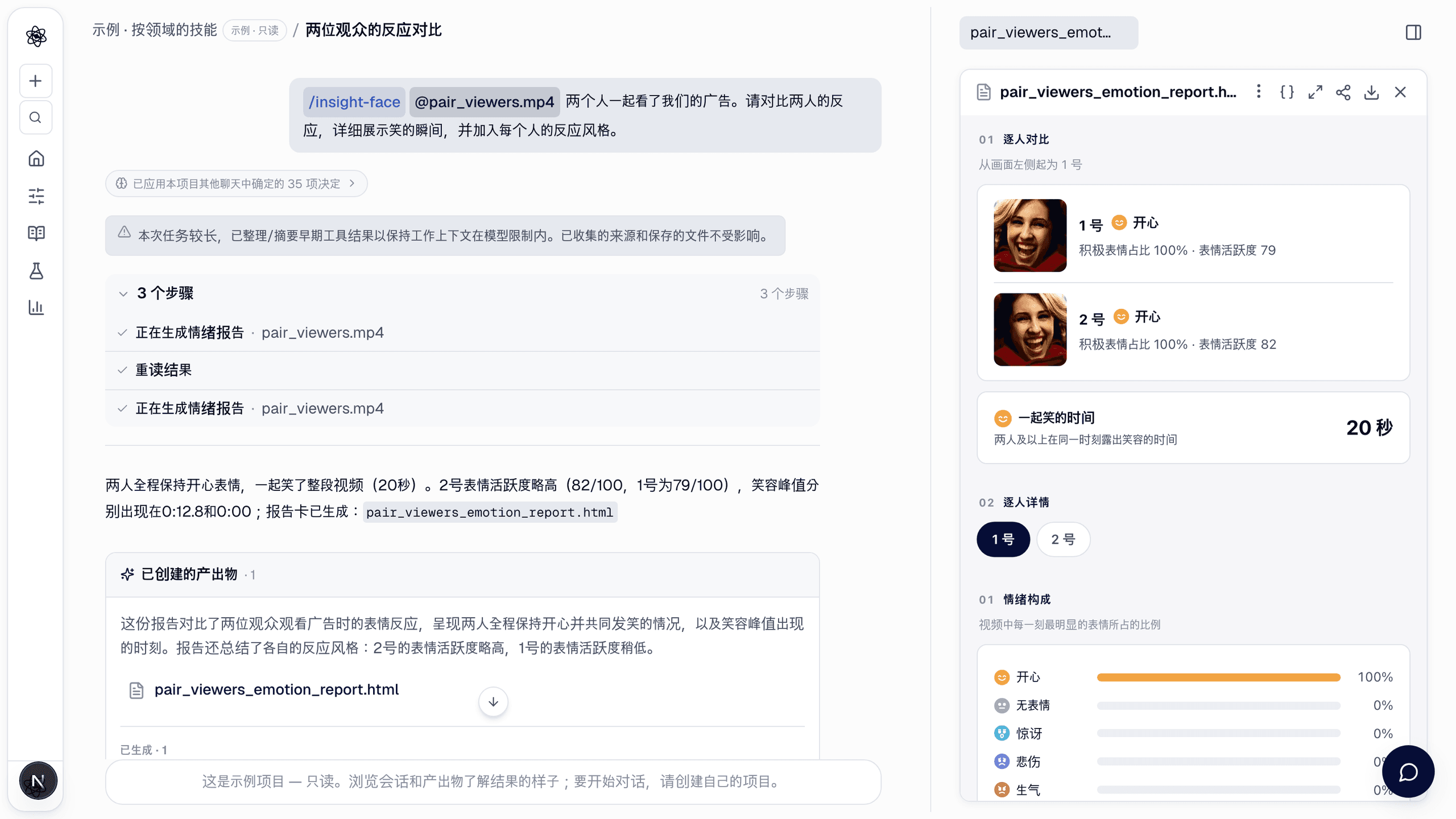Expand the report to fullscreen
The image size is (1456, 819).
click(x=1315, y=92)
